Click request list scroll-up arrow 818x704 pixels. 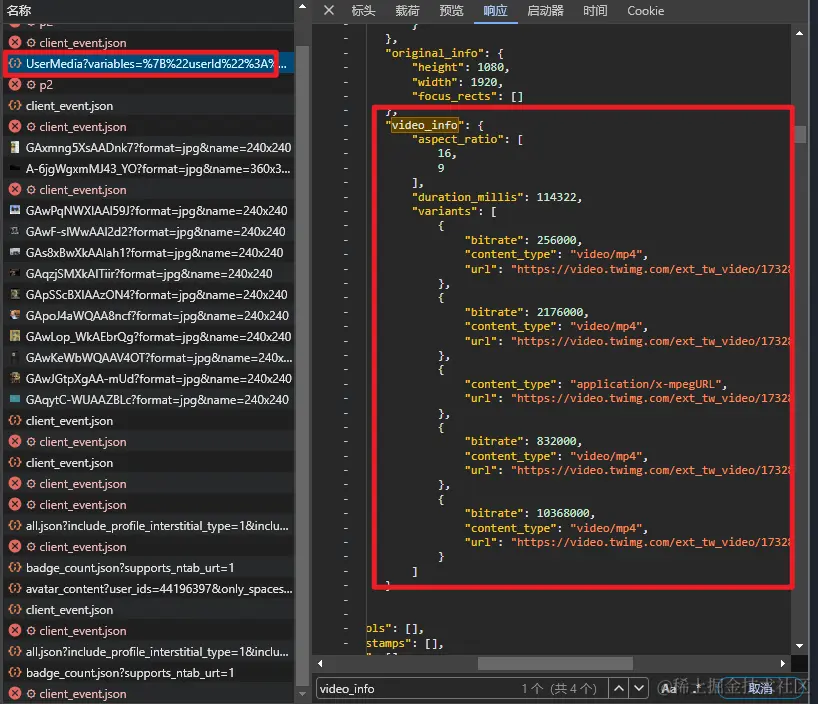pos(303,7)
